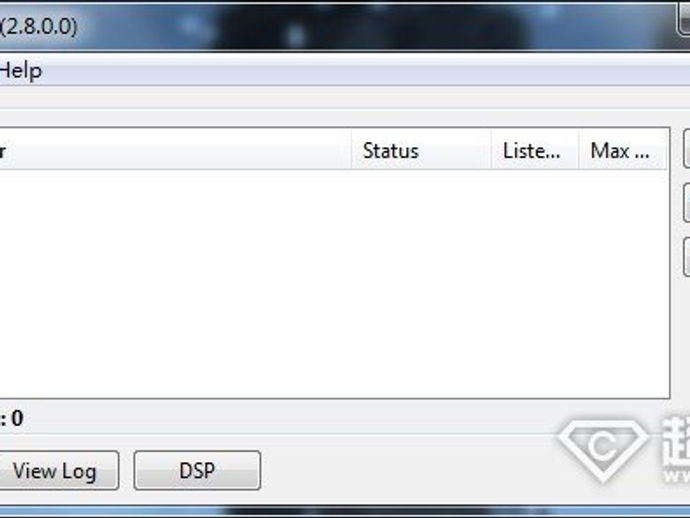The image size is (690, 518).
Task: Open the DSP settings button
Action: (x=197, y=470)
